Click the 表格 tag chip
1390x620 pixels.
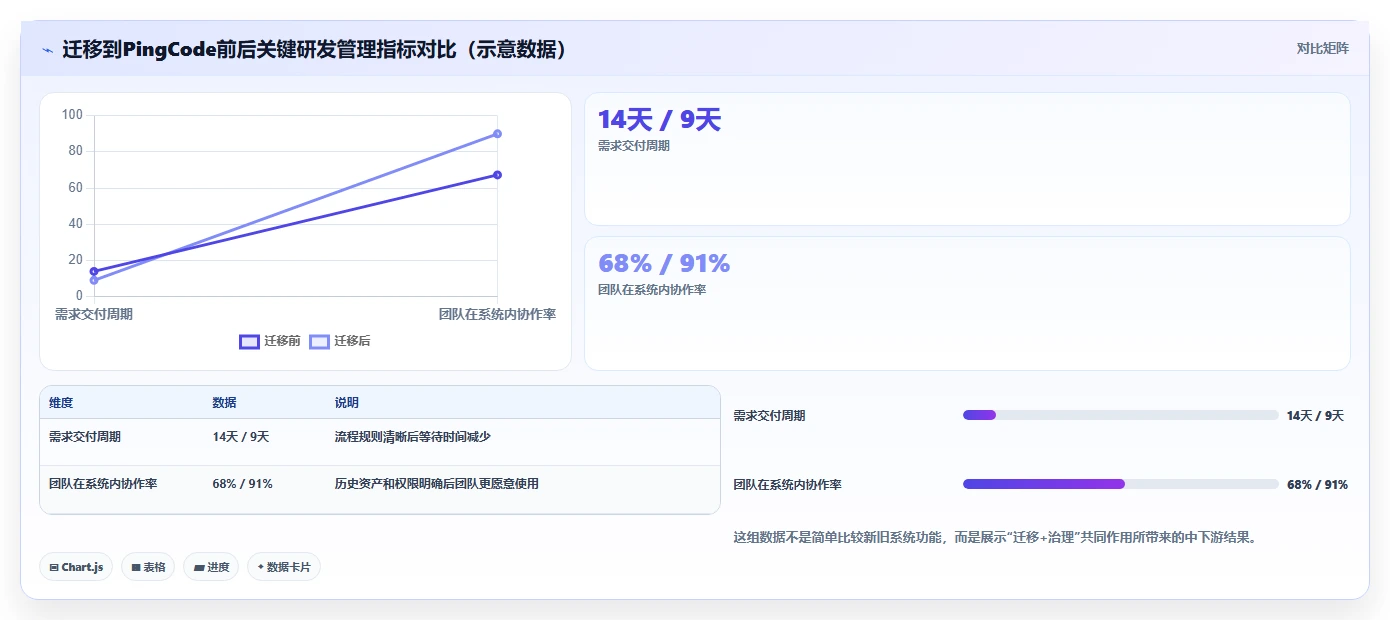148,567
